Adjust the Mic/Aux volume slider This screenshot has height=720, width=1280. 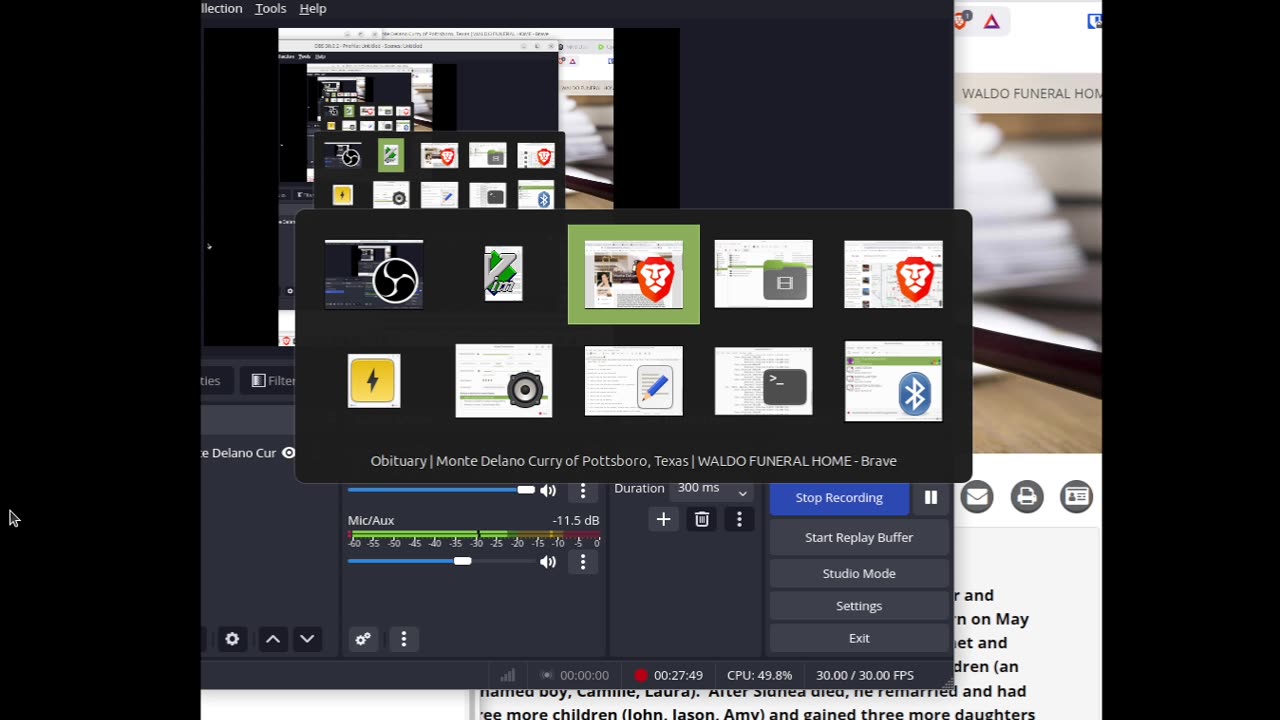(441, 562)
